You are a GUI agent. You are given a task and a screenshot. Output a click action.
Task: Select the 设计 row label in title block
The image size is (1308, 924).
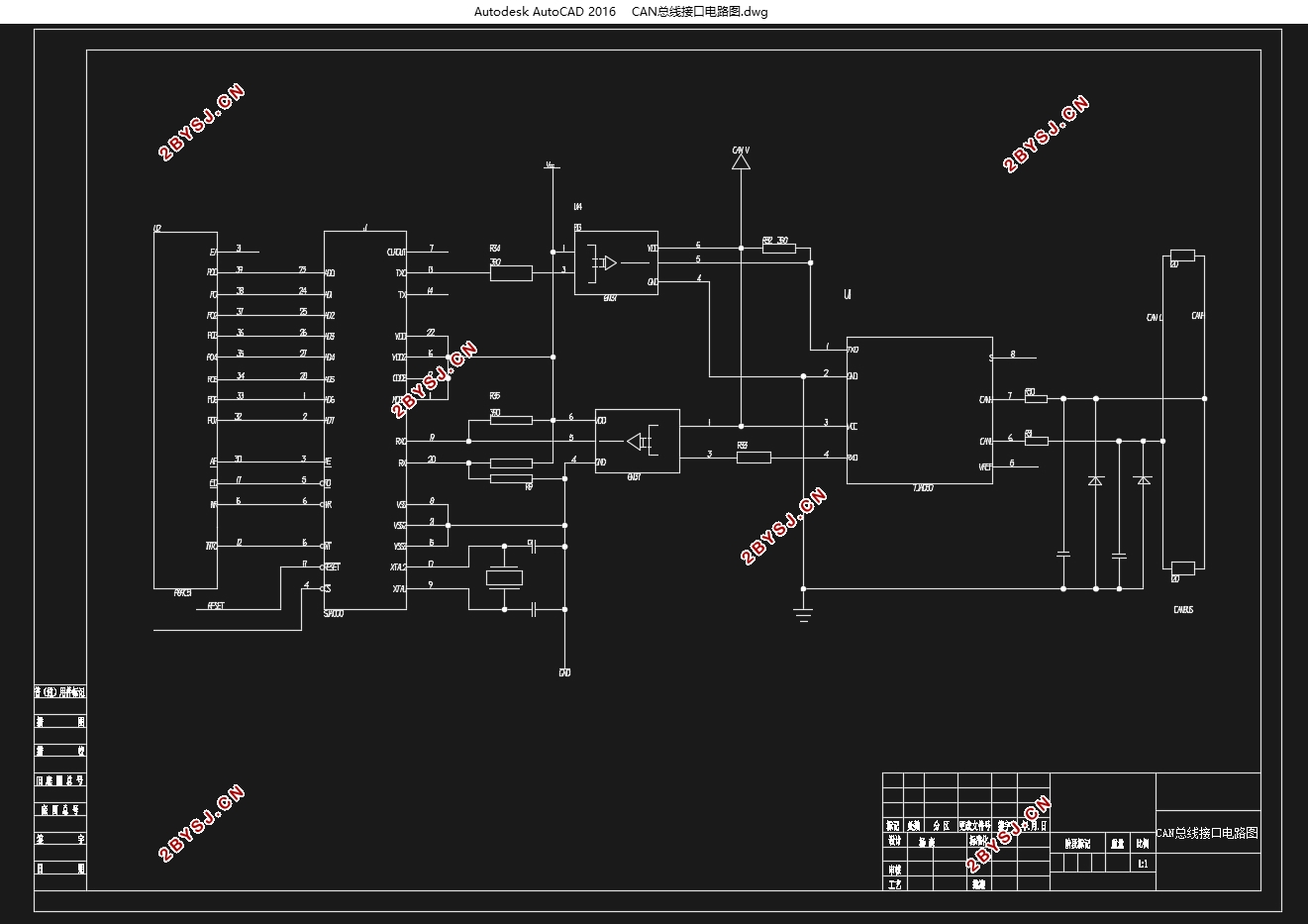point(894,841)
